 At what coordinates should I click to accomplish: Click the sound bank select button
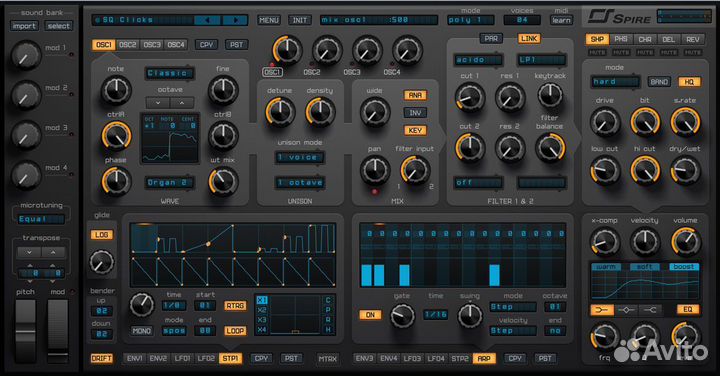click(x=59, y=26)
